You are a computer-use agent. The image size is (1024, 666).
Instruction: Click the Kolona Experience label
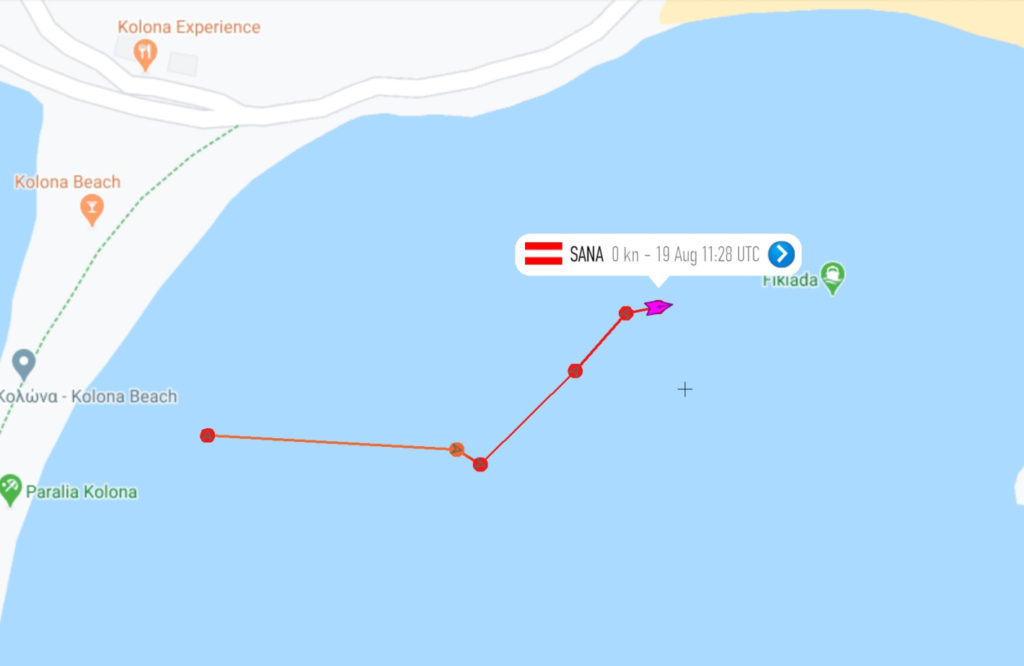(189, 27)
